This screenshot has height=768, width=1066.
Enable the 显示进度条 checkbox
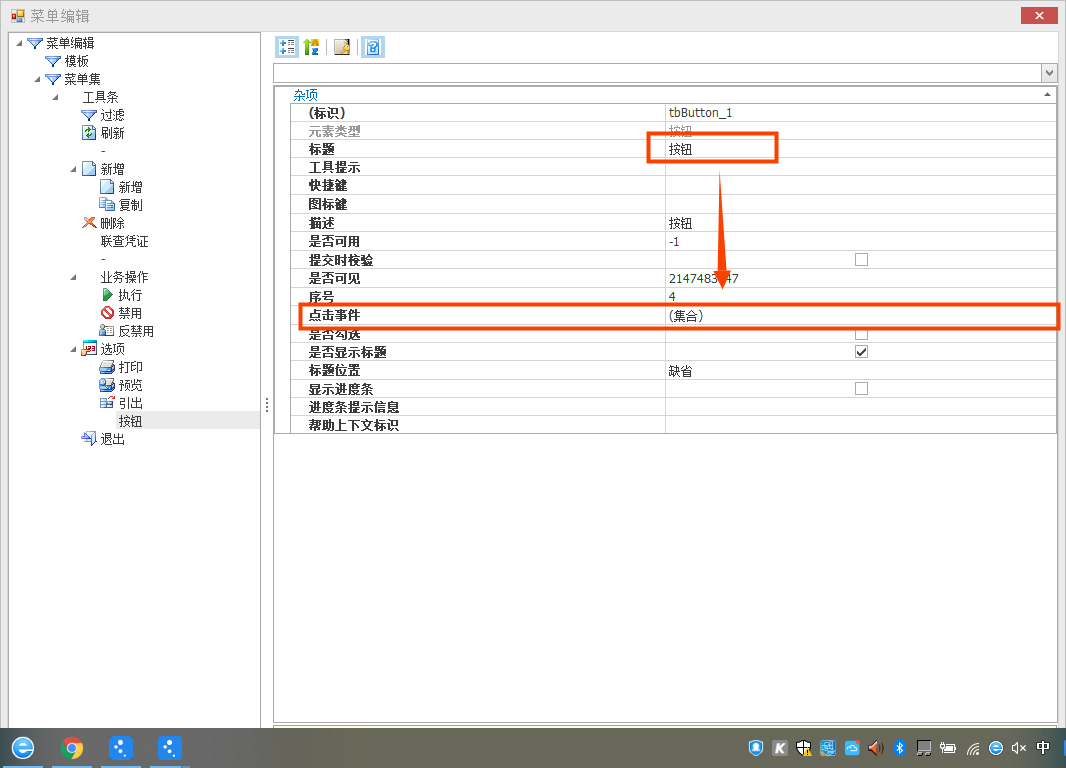click(861, 388)
